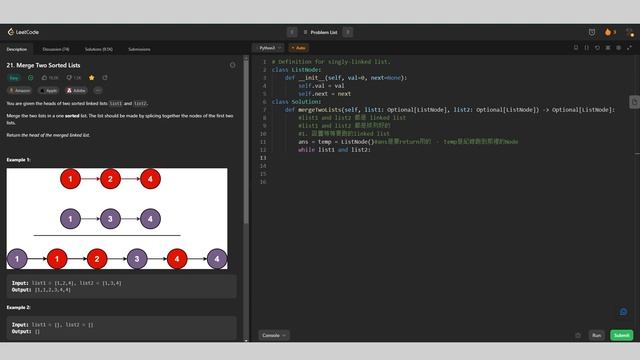Open the timer icon in top bar
Image resolution: width=640 pixels, height=360 pixels.
(x=592, y=32)
